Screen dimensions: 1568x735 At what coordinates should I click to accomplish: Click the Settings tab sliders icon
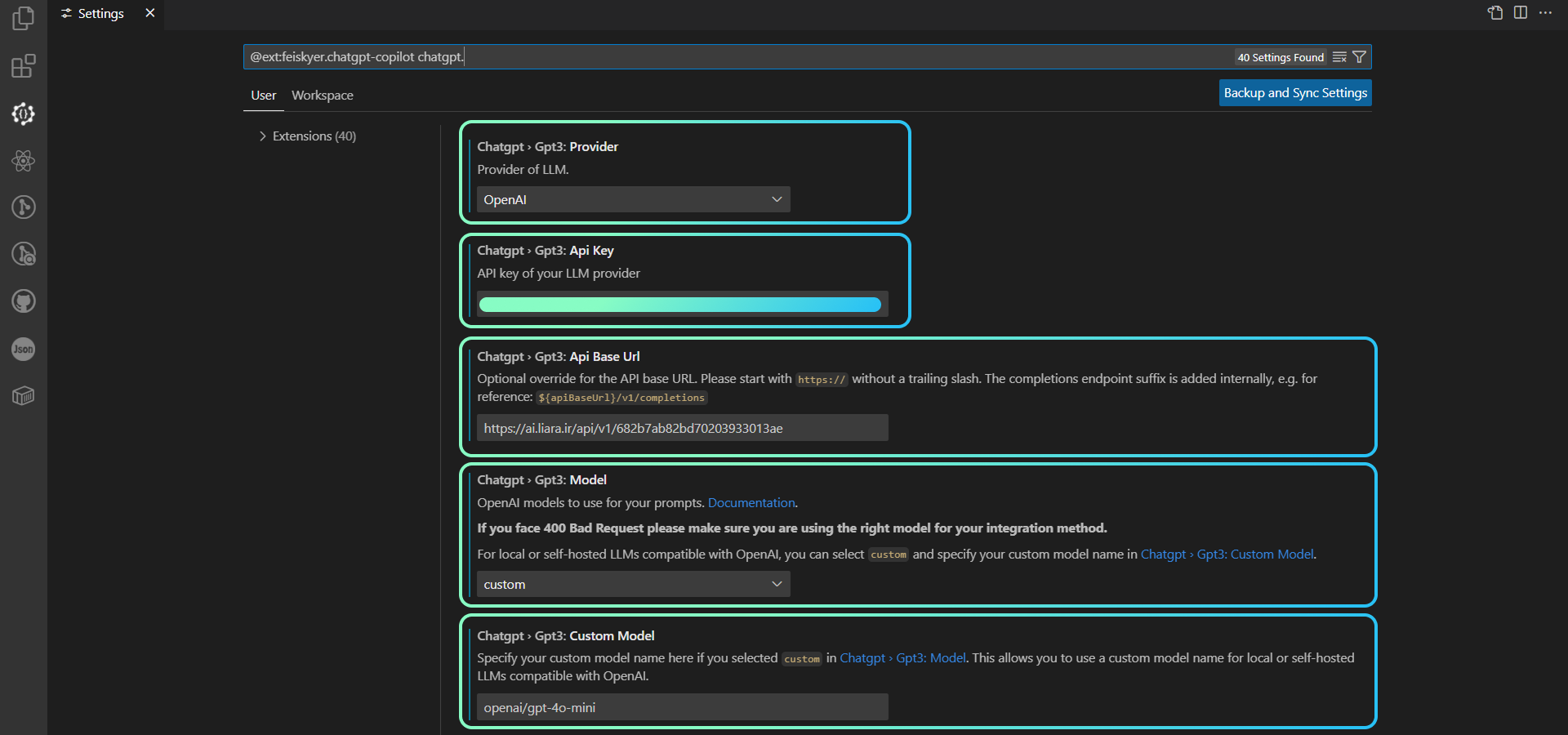(67, 14)
